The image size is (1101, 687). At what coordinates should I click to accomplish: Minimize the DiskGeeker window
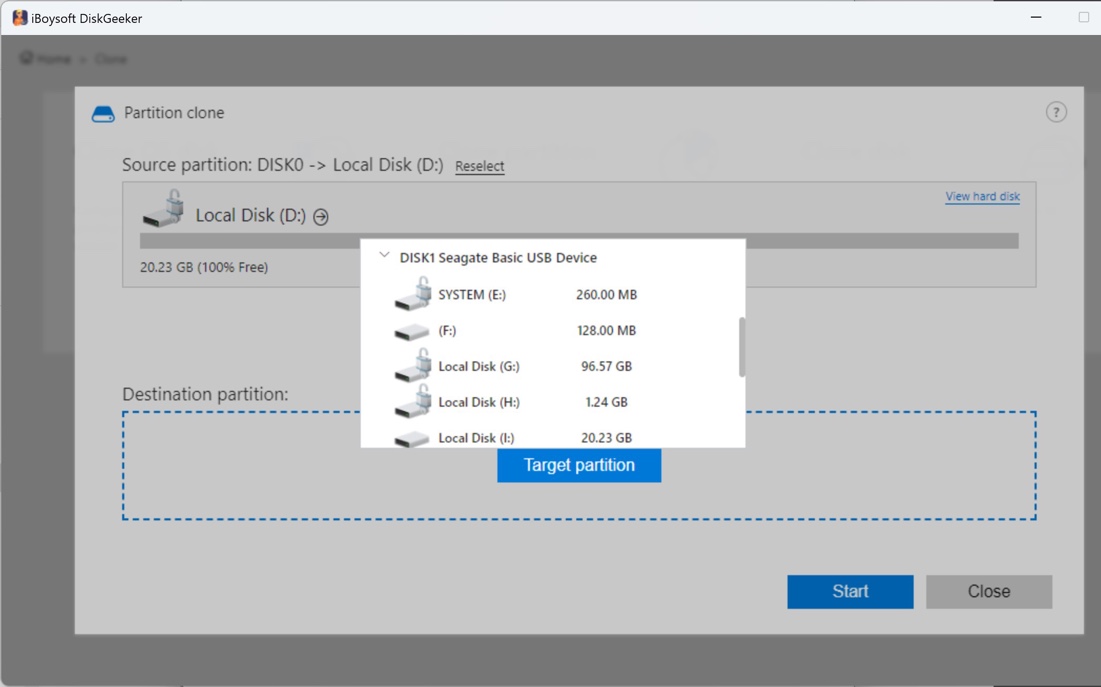click(x=1036, y=17)
